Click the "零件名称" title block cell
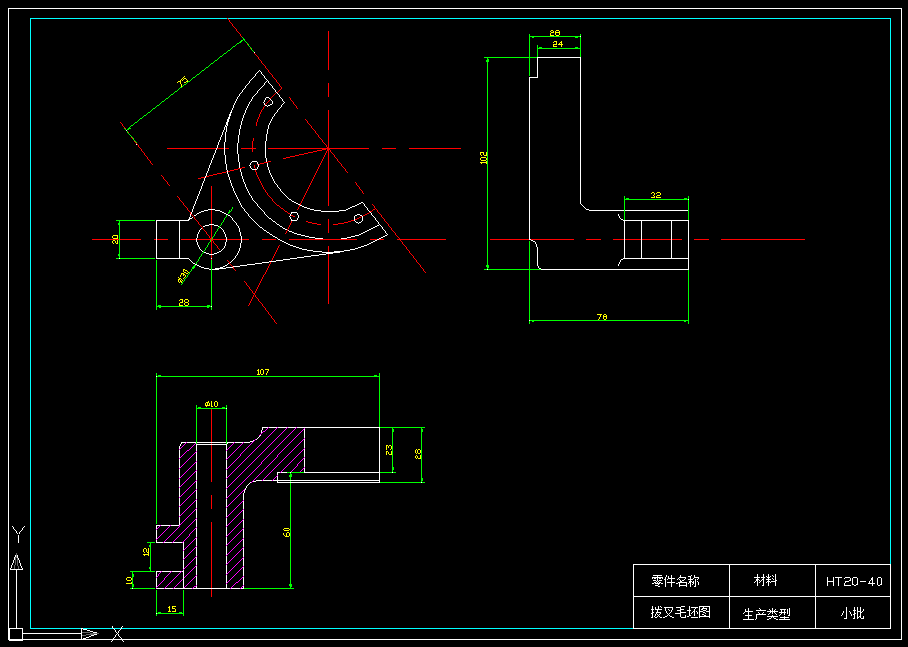This screenshot has width=908, height=647. (681, 580)
